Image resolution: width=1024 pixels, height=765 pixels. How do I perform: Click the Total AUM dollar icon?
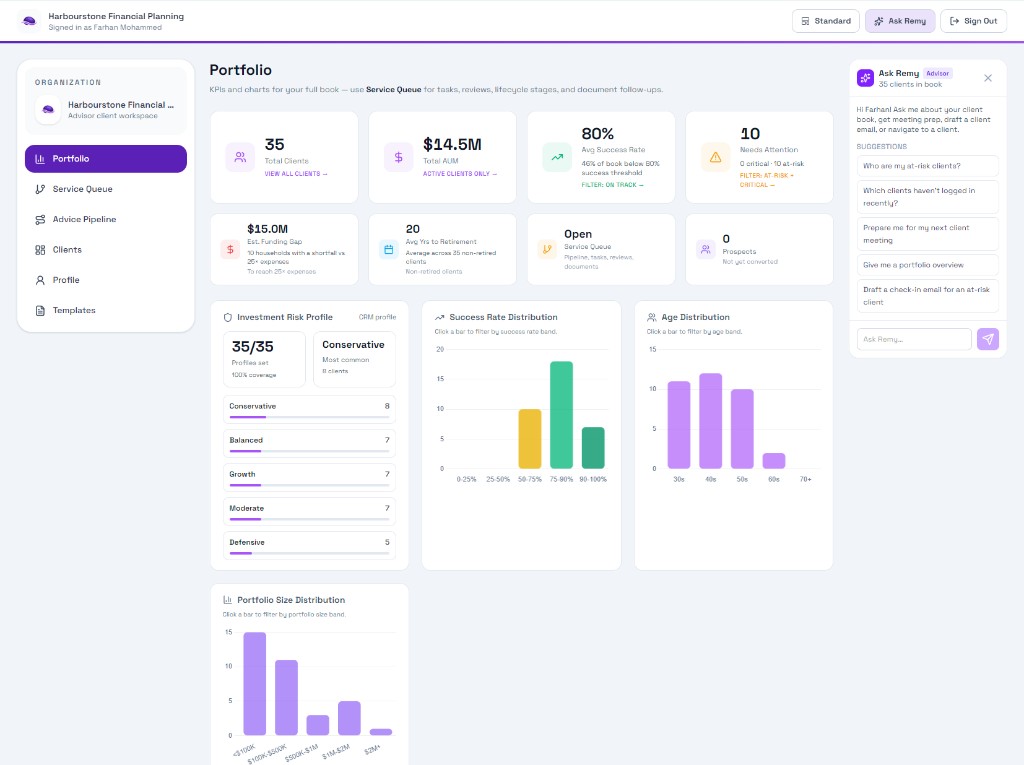[398, 157]
